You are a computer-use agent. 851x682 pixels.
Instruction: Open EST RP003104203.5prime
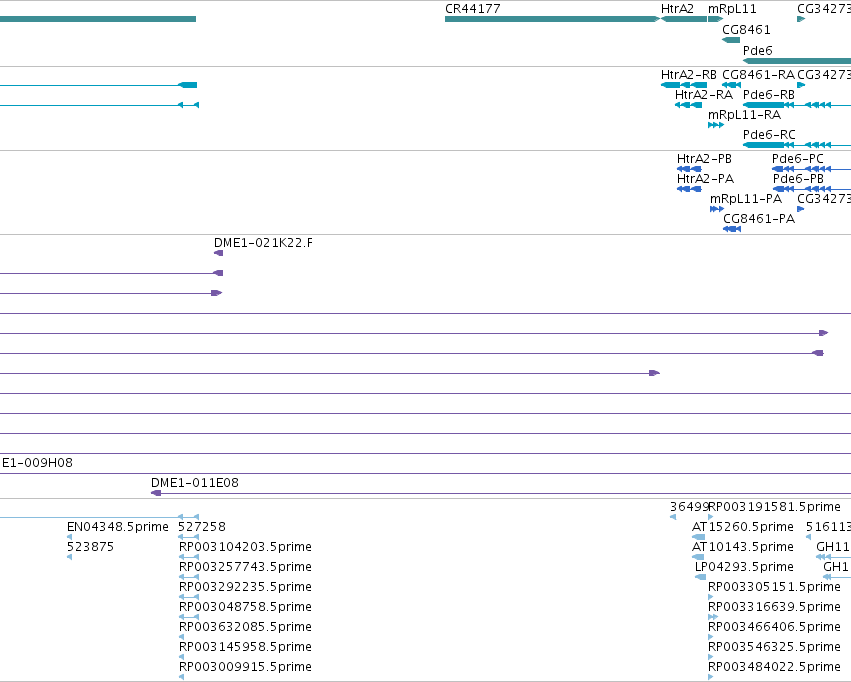coord(245,547)
